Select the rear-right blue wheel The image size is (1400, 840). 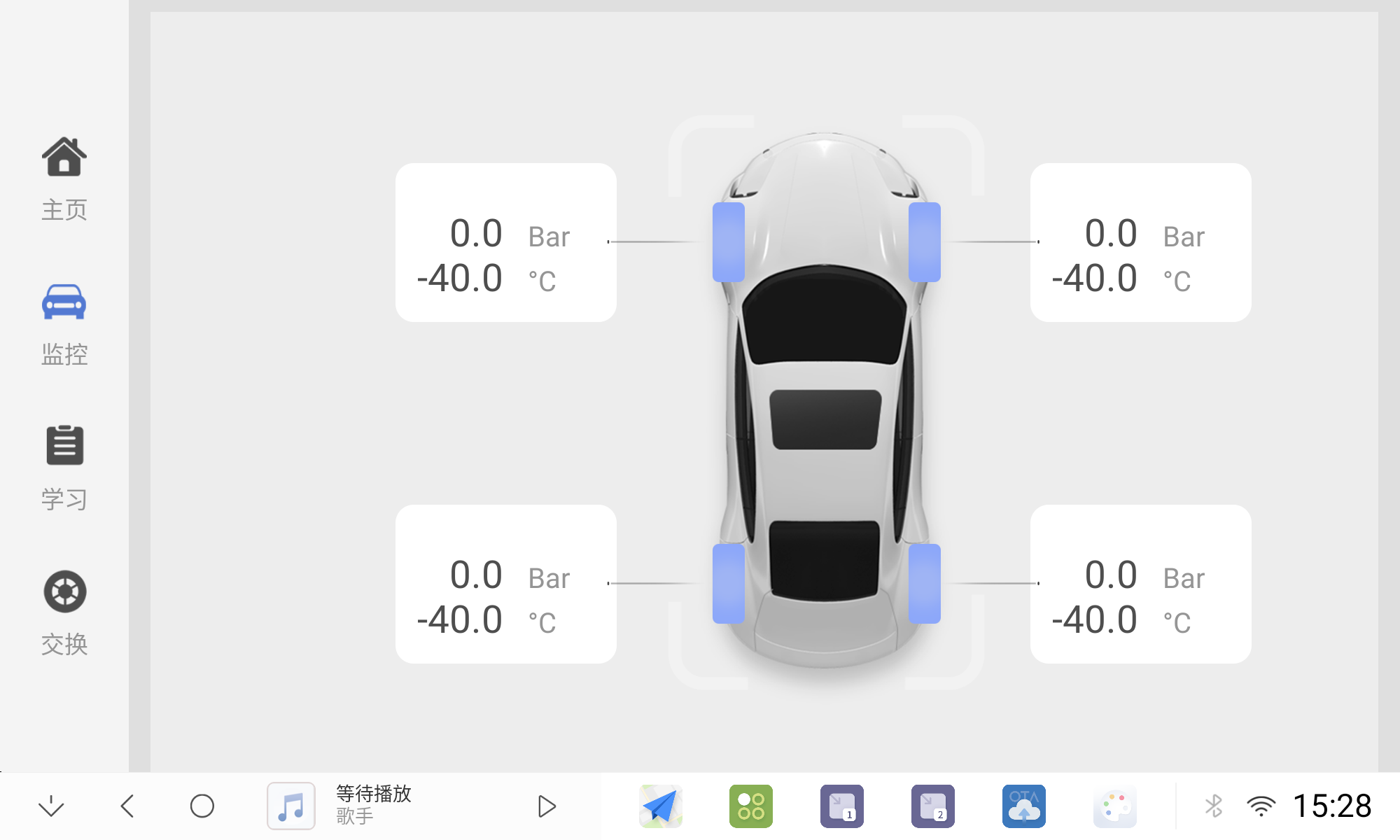924,584
